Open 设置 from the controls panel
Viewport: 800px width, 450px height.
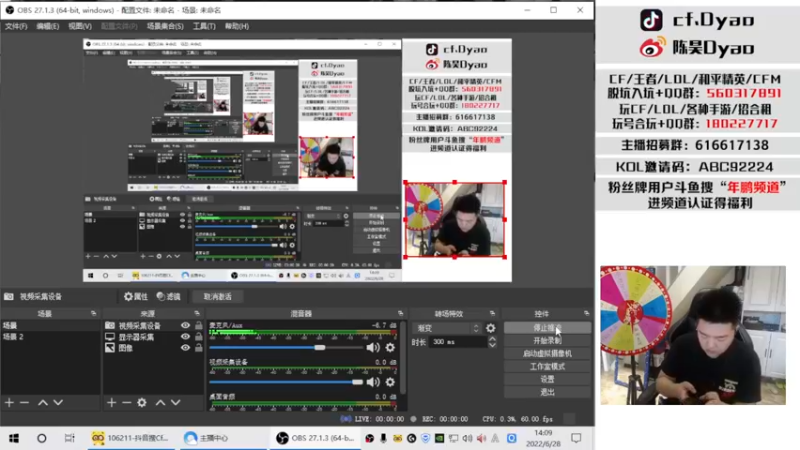(x=547, y=379)
